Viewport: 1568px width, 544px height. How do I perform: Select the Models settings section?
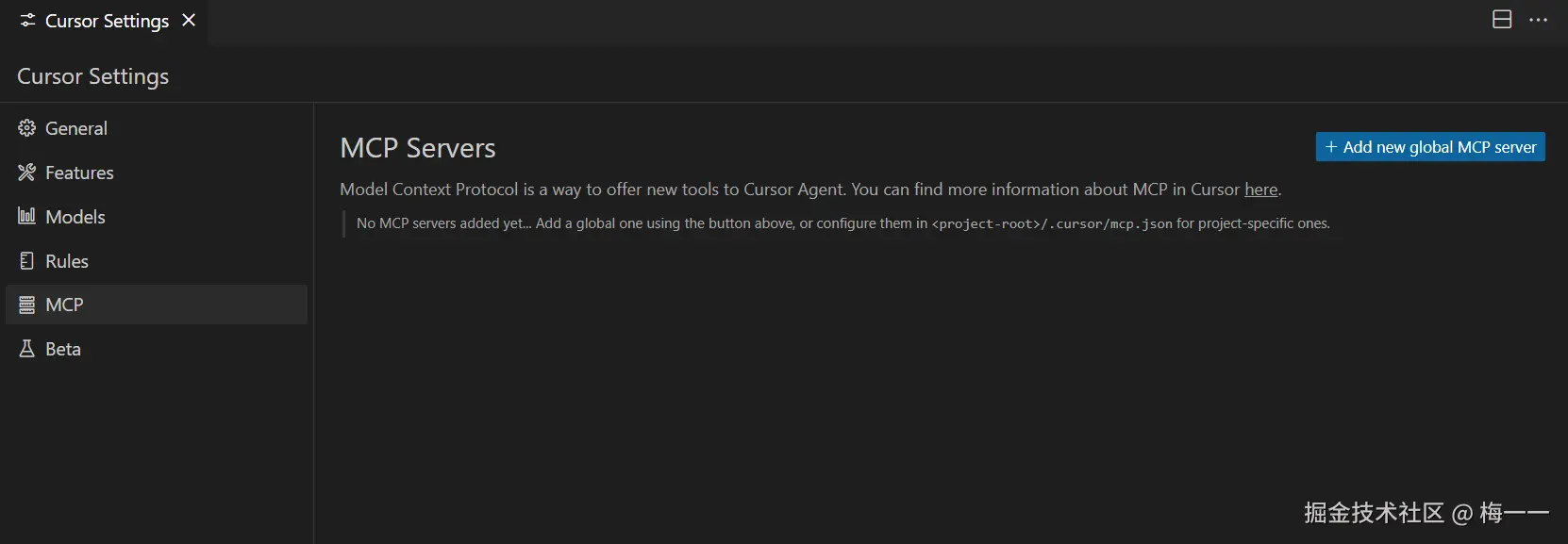pyautogui.click(x=75, y=217)
